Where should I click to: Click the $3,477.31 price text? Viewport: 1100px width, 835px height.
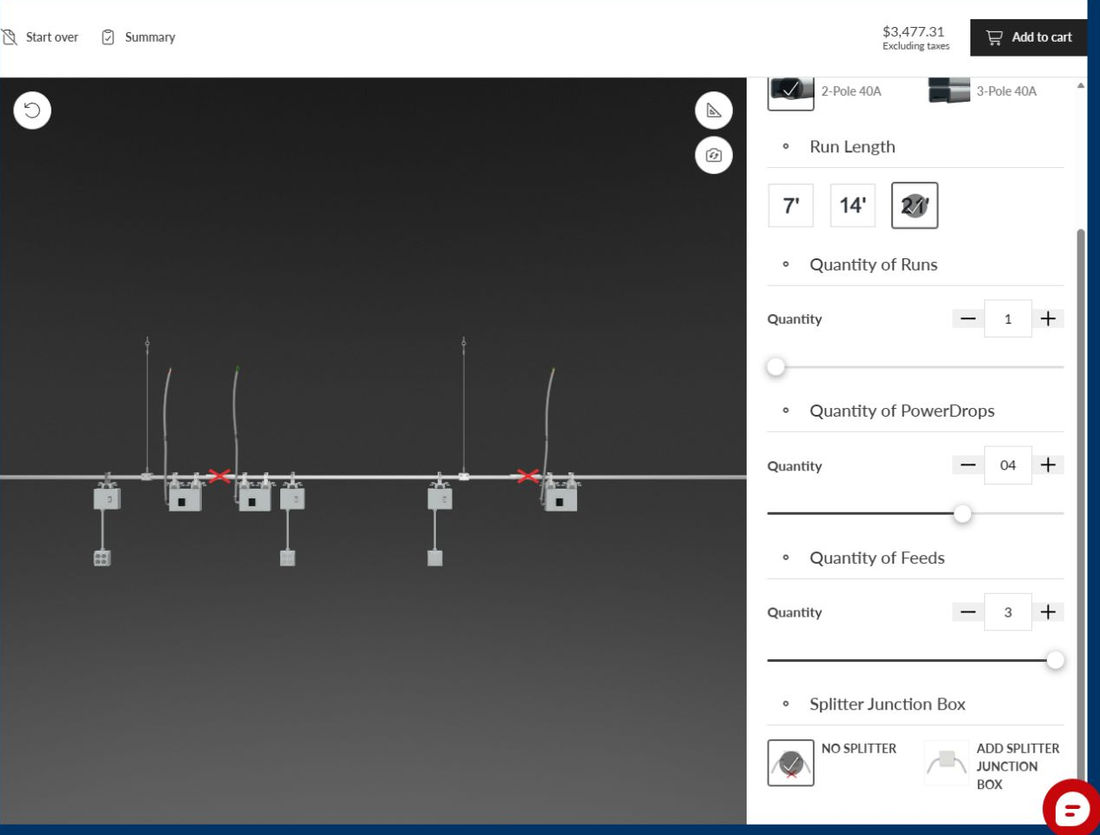[913, 32]
